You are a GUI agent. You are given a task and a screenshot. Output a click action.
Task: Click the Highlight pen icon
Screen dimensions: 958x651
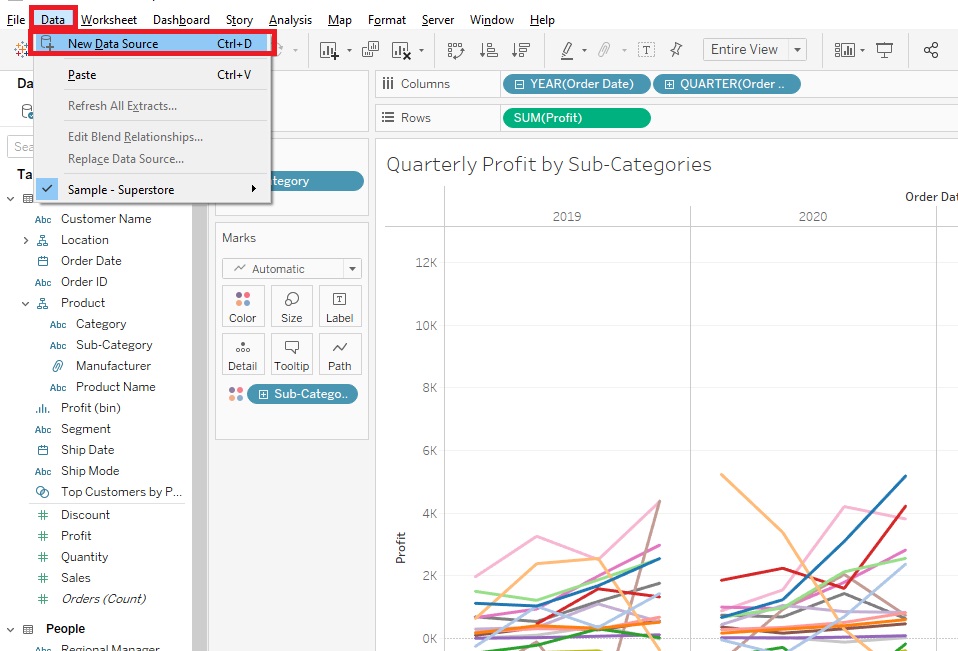[x=567, y=50]
